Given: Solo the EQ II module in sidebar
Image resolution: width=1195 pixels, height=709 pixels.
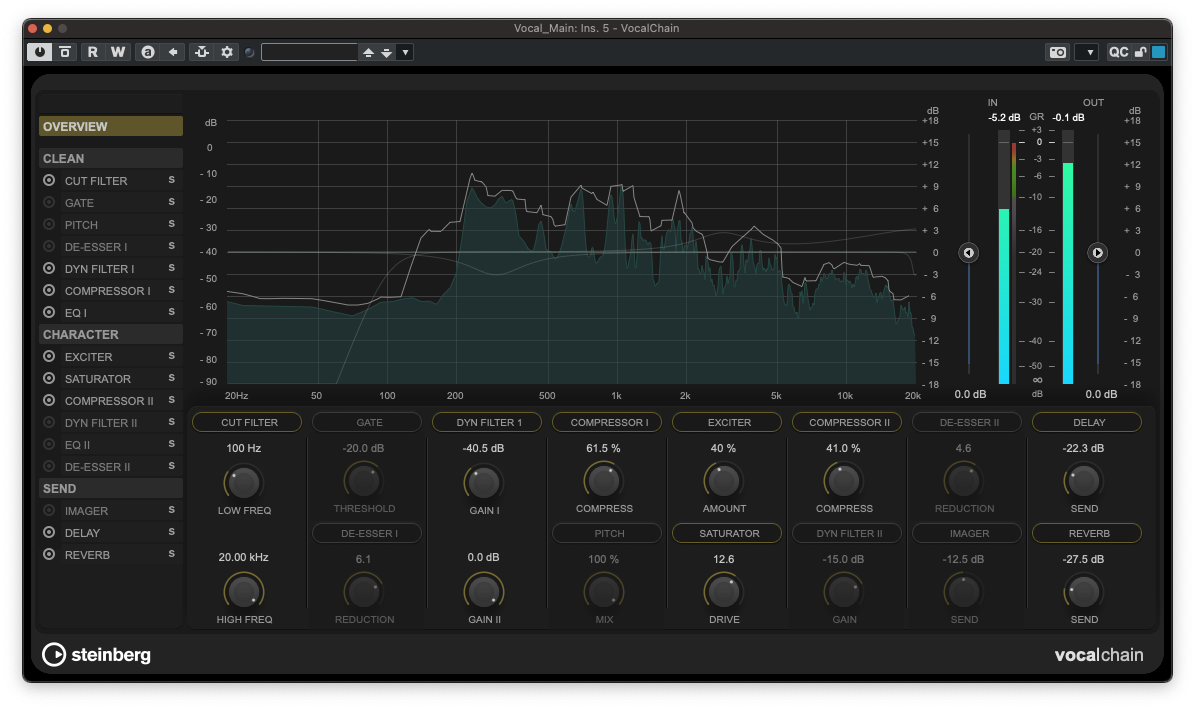Looking at the screenshot, I should click(x=171, y=444).
